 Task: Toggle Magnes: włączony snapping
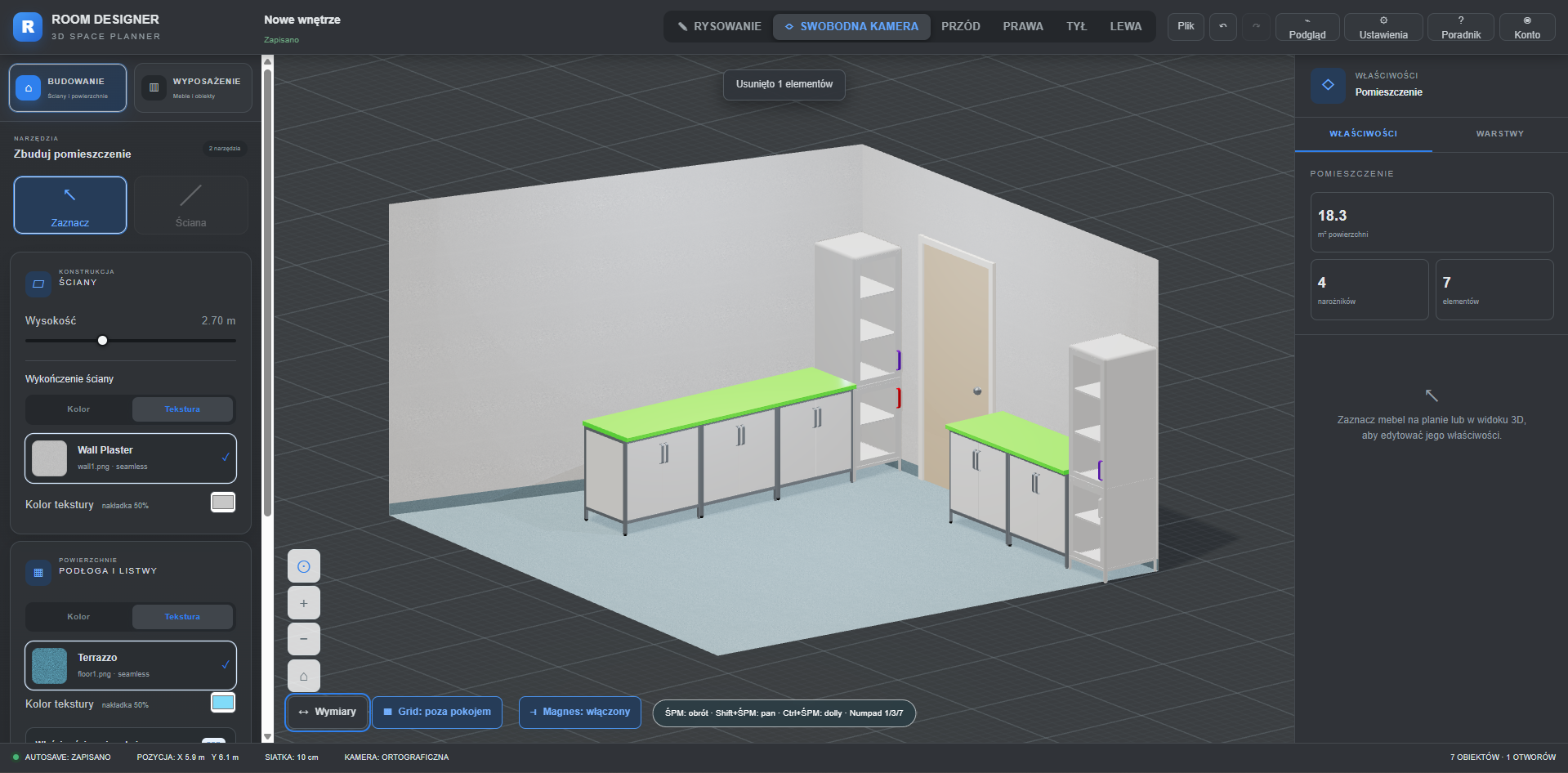coord(580,712)
